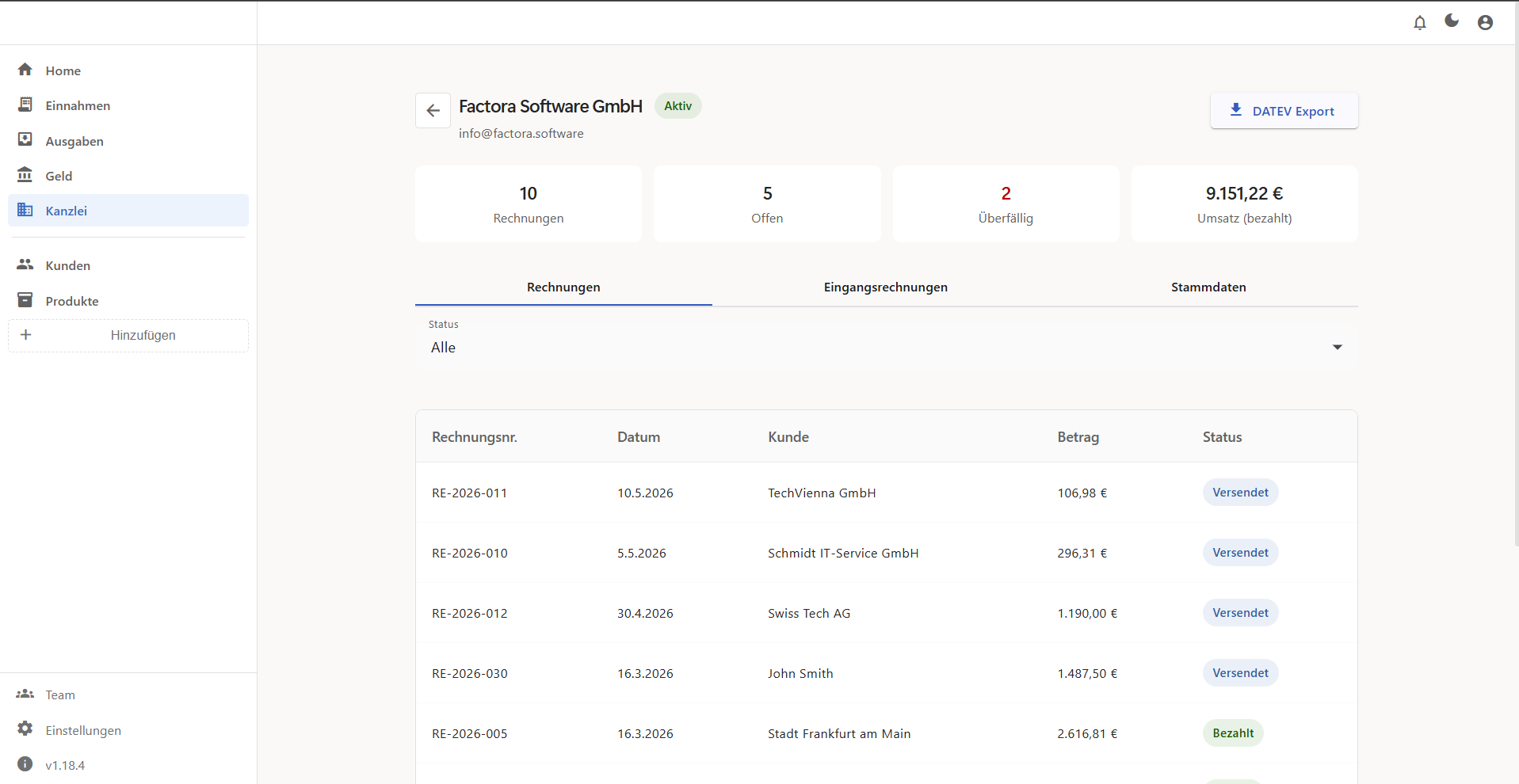1519x784 pixels.
Task: Select Kanzlei in the sidebar
Action: [x=128, y=211]
